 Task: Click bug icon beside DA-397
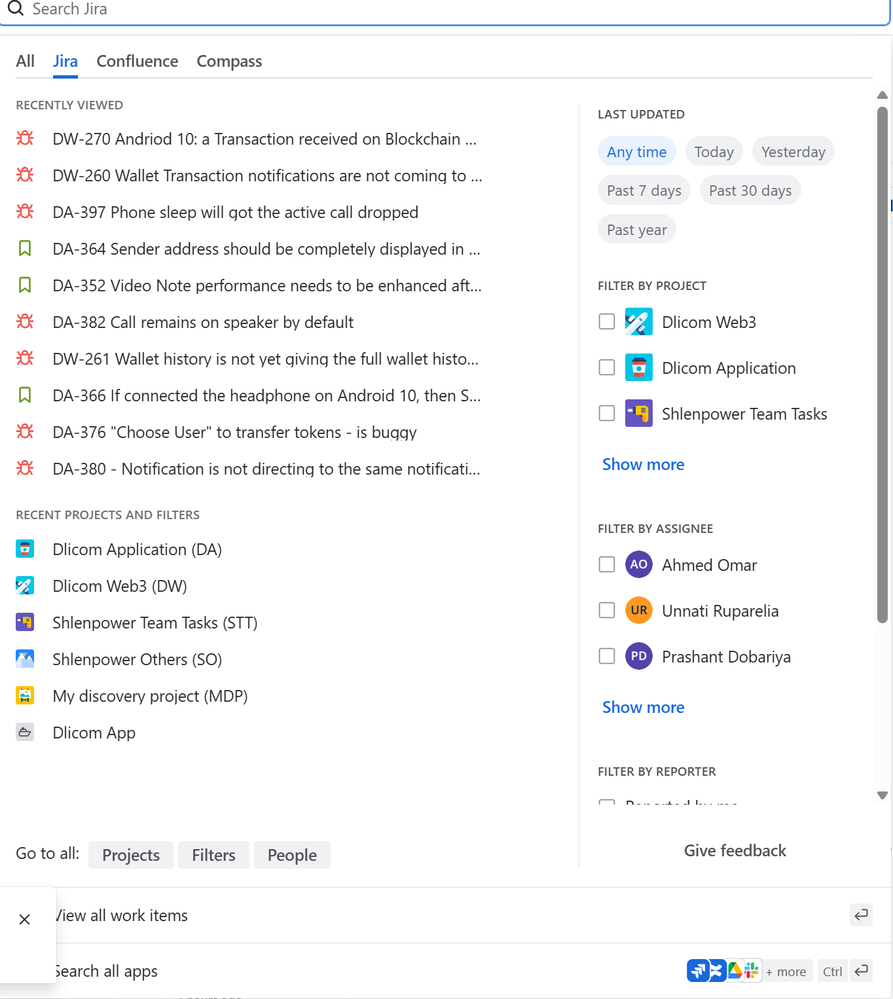25,212
